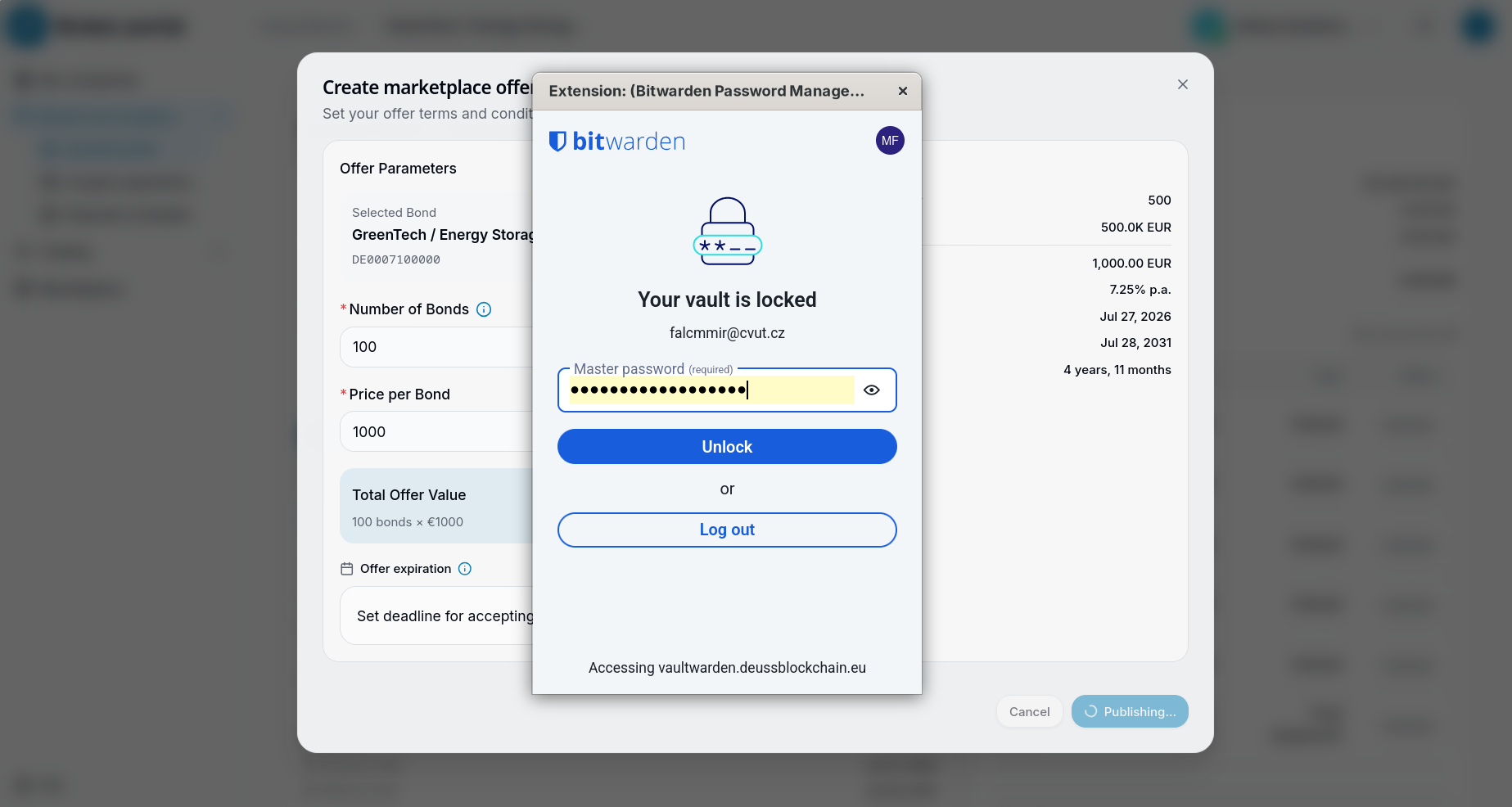Click the DE0007100000 ISIN code
The width and height of the screenshot is (1512, 807).
coord(396,259)
